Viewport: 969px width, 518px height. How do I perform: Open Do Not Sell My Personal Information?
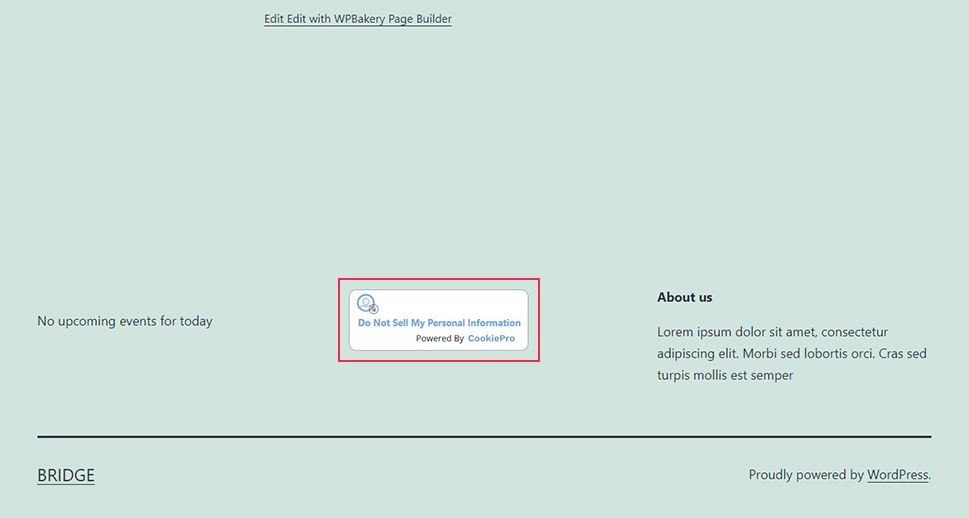439,323
